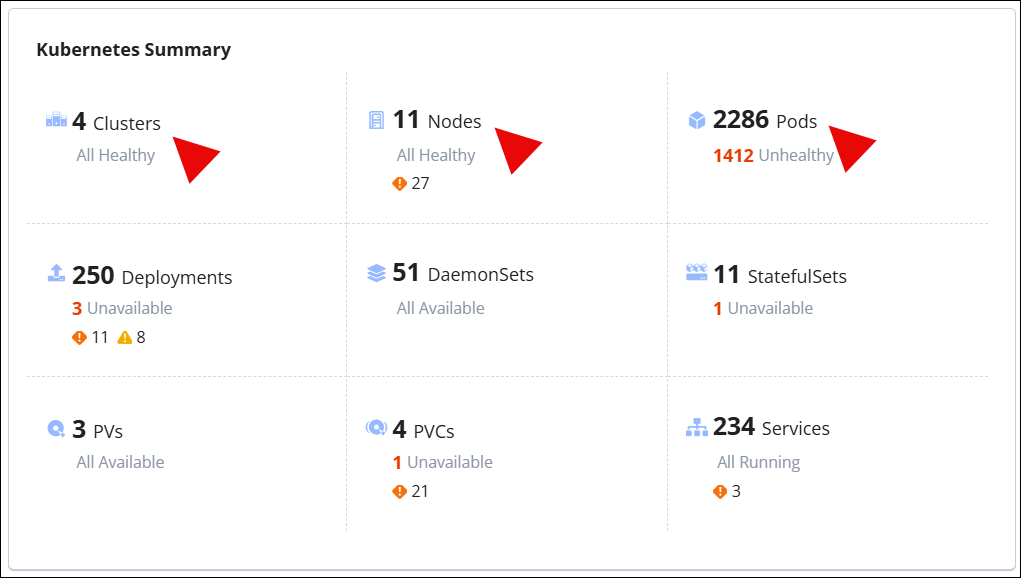Click the DaemonSets layers icon

point(376,273)
